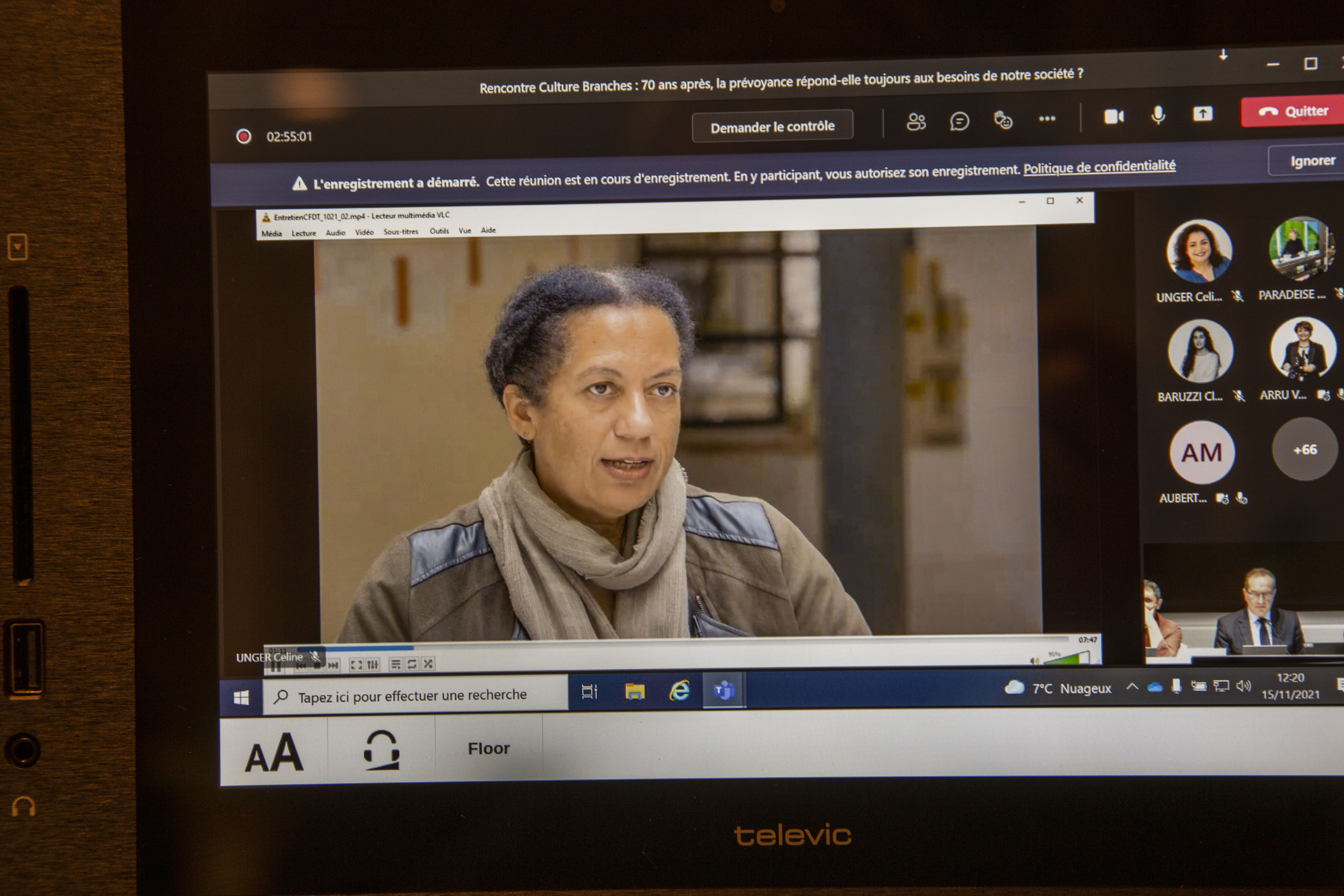Open VLC Lecture menu
The image size is (1344, 896).
click(303, 233)
